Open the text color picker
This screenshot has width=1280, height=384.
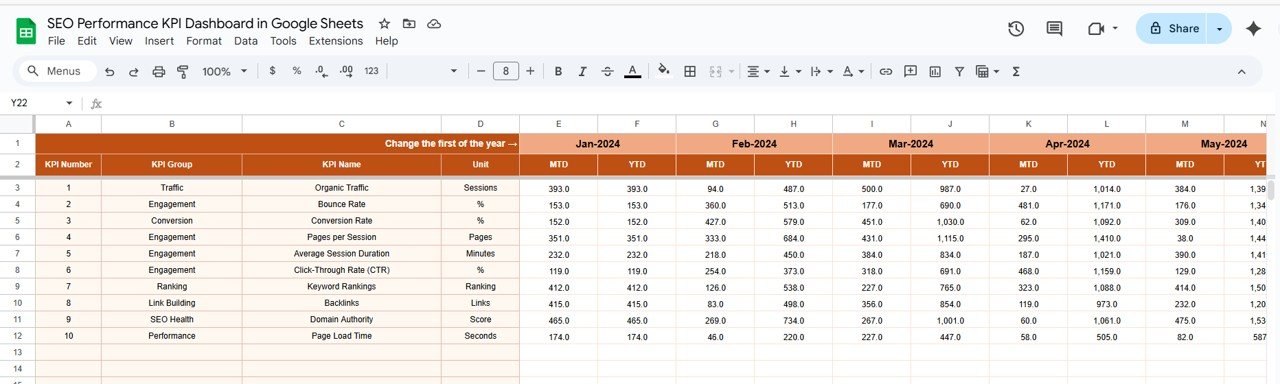[632, 71]
